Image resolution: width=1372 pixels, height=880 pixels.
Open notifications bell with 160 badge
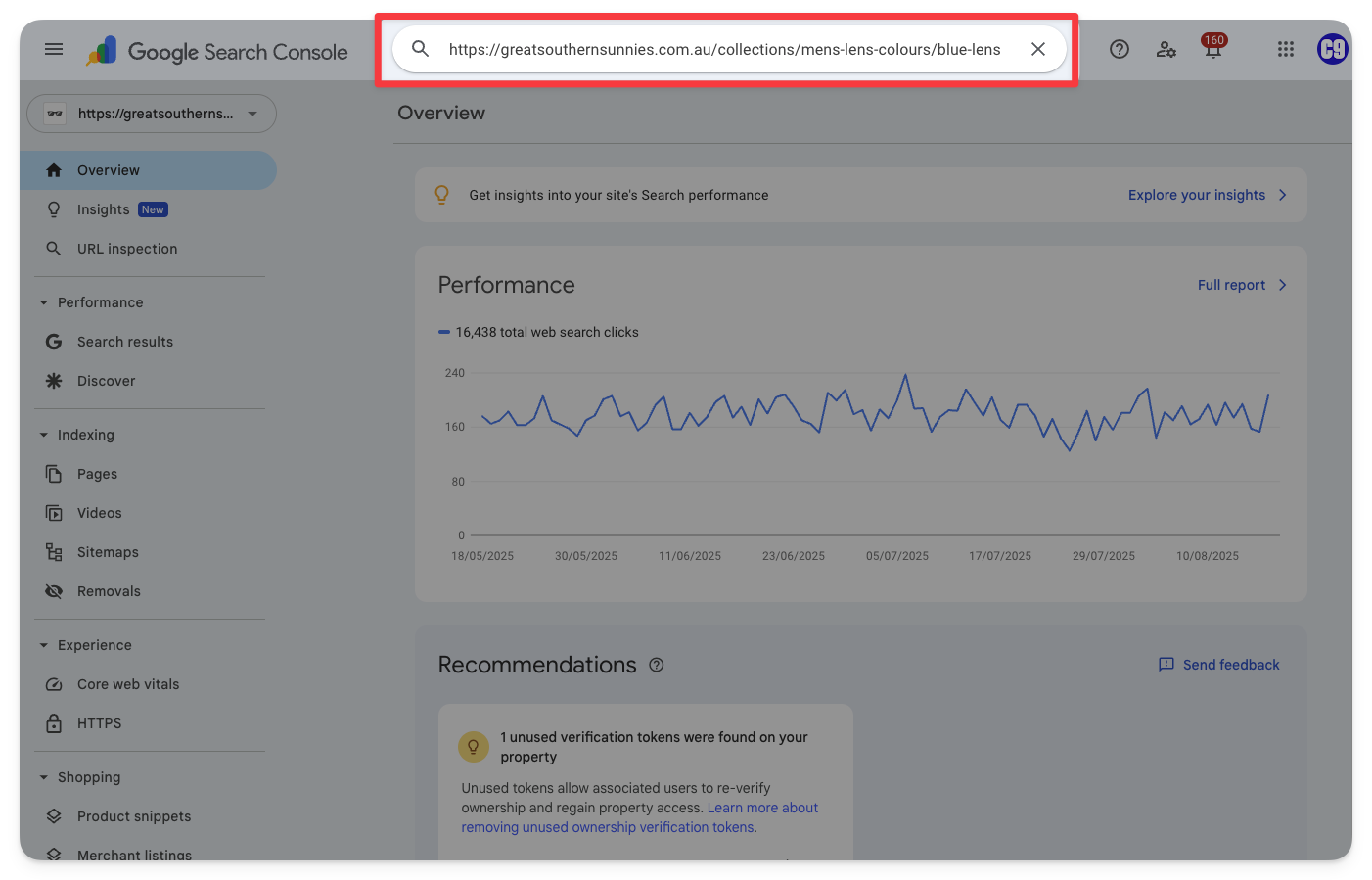(1213, 50)
